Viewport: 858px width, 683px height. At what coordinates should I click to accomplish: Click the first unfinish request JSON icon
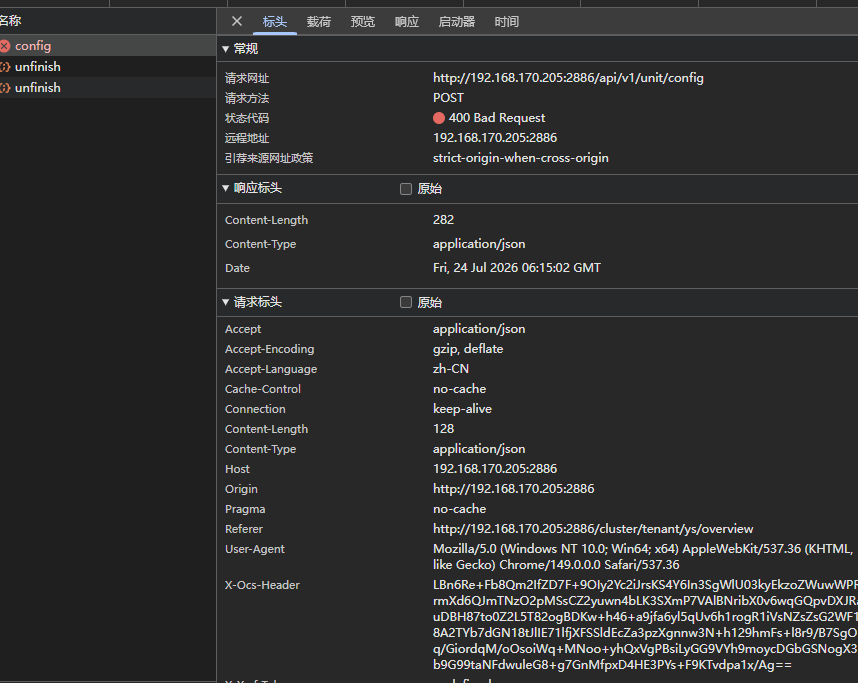point(4,67)
